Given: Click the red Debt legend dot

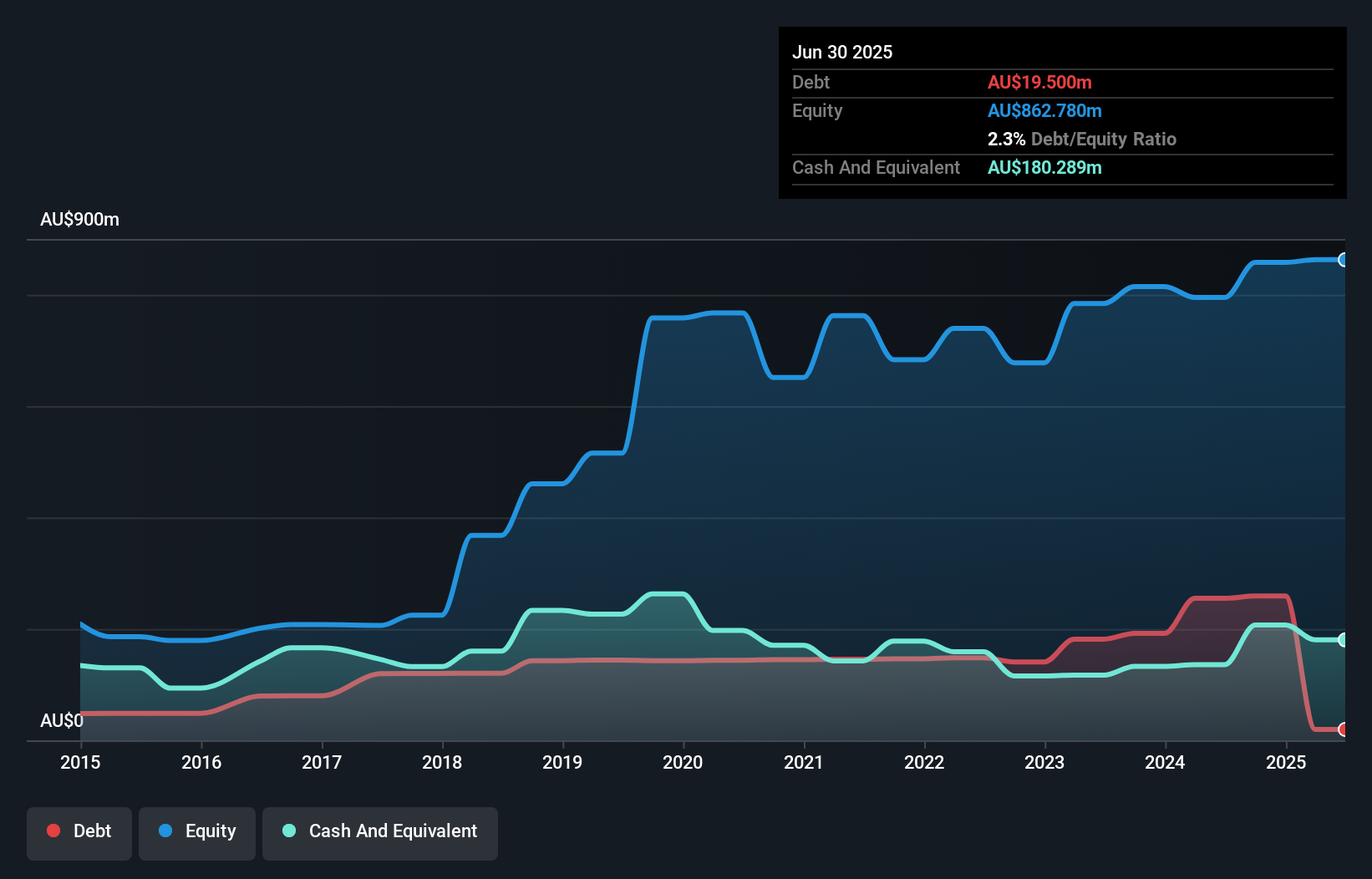Looking at the screenshot, I should pos(53,831).
